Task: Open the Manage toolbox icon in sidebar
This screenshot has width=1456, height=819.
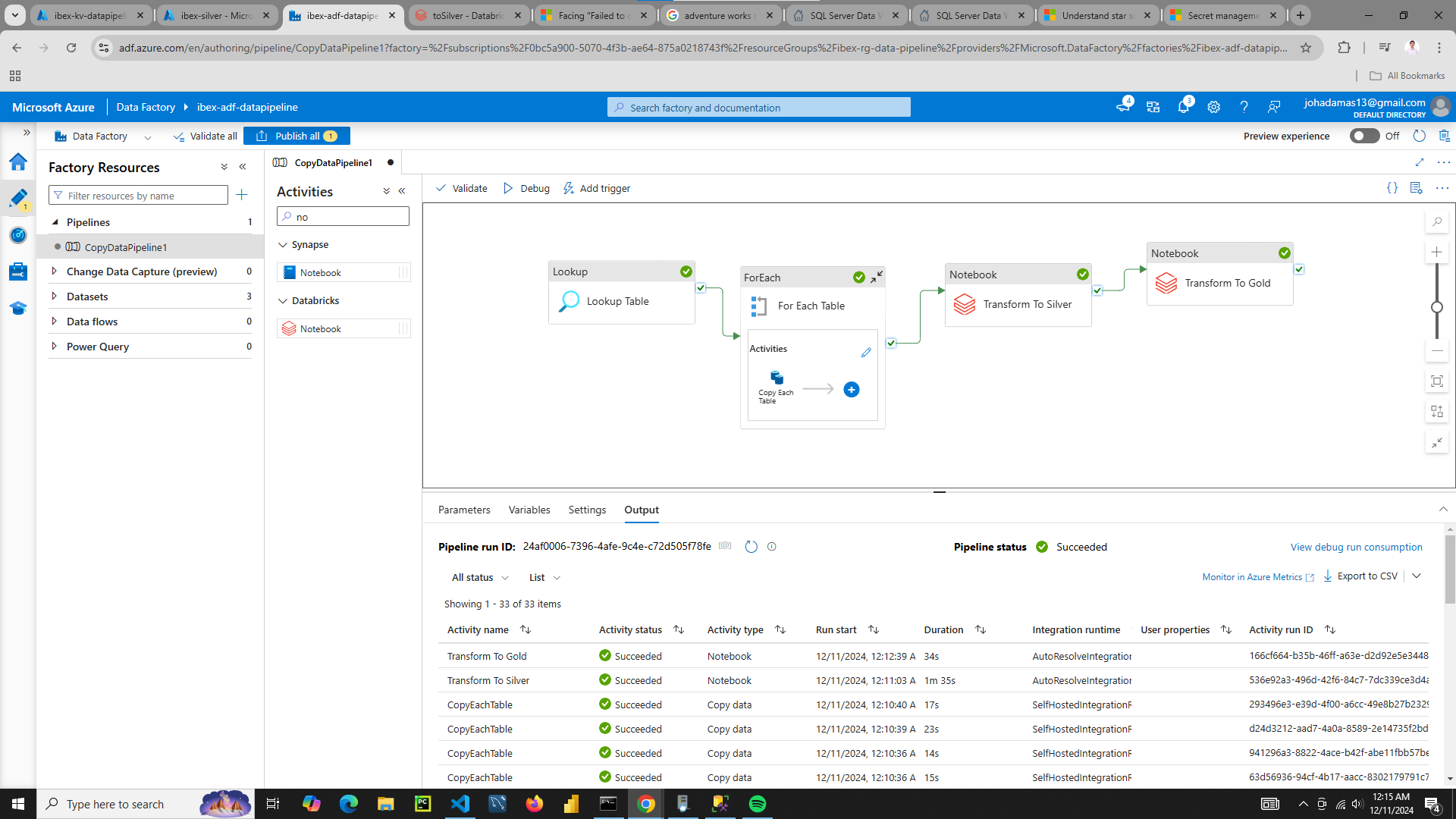Action: point(18,271)
